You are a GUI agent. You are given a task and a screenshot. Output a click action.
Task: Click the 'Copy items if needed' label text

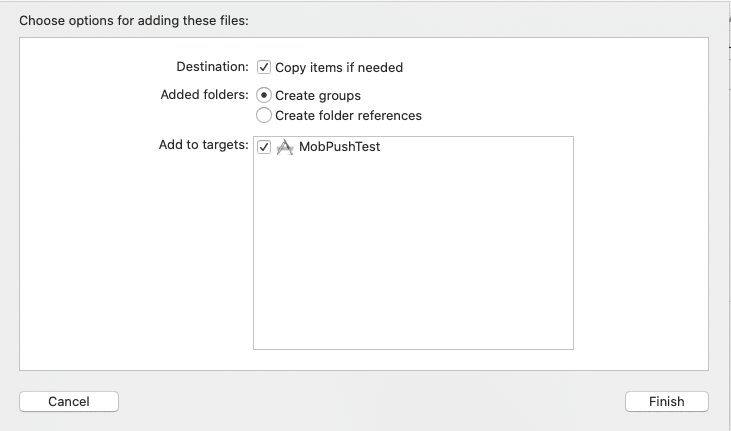339,68
